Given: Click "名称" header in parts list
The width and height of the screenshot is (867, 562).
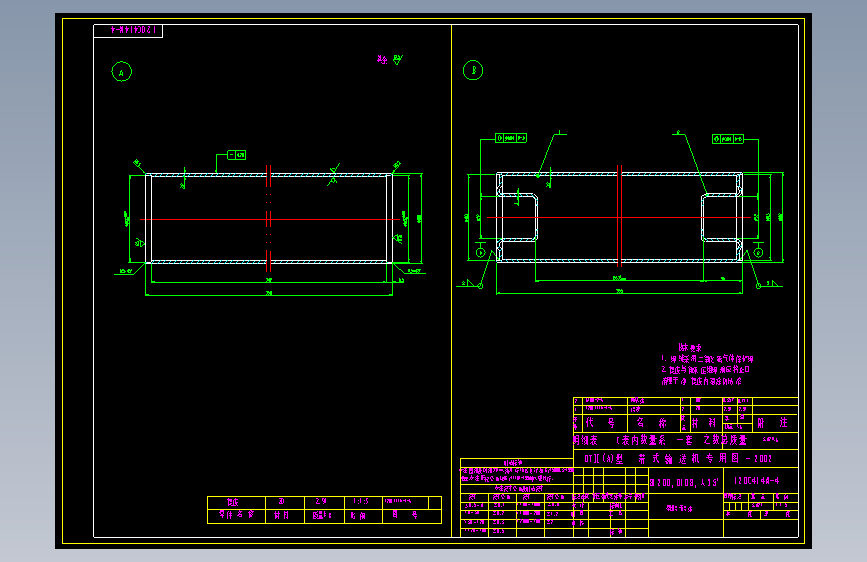Looking at the screenshot, I should pos(651,423).
